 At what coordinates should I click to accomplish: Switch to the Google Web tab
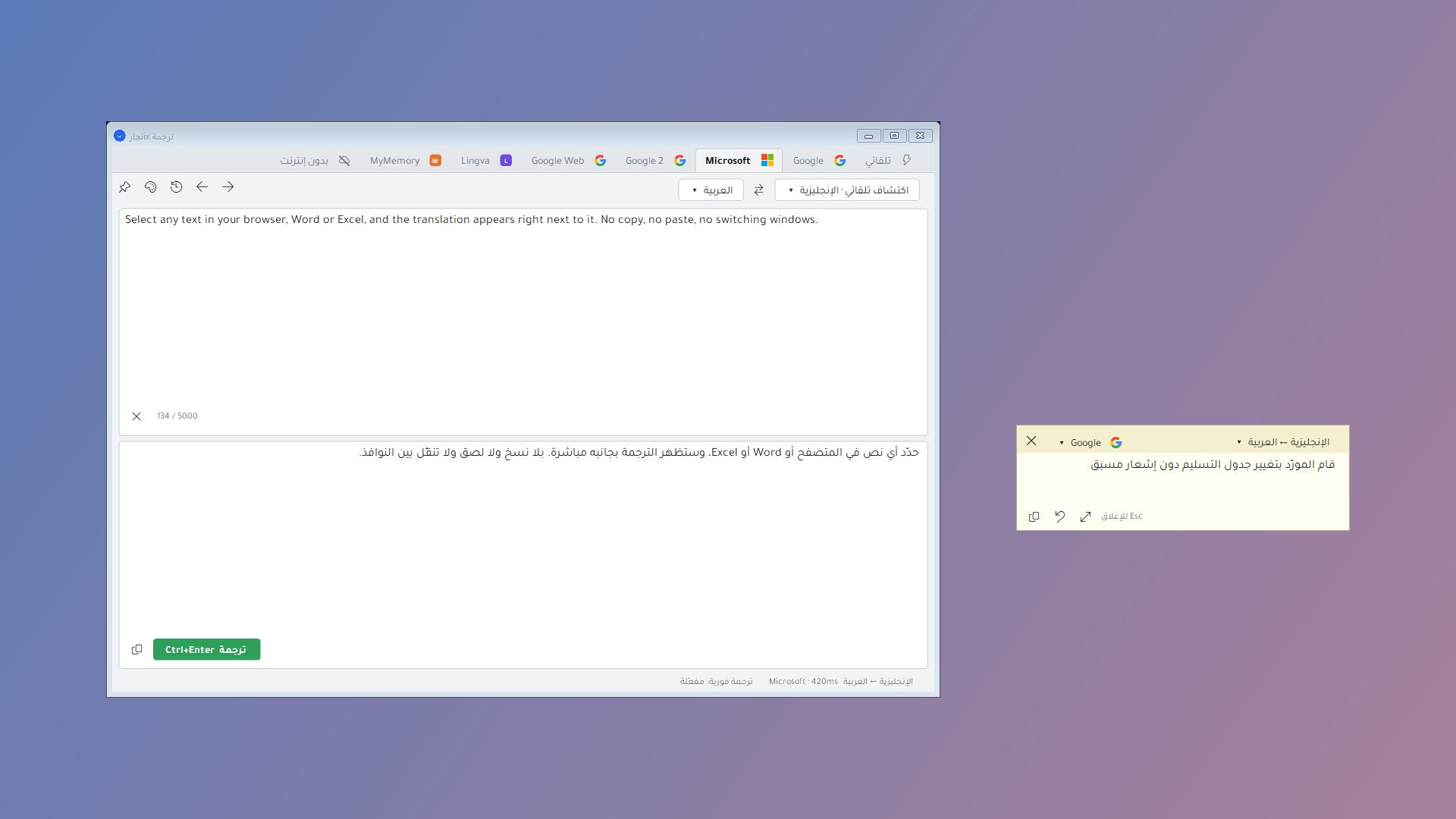568,161
